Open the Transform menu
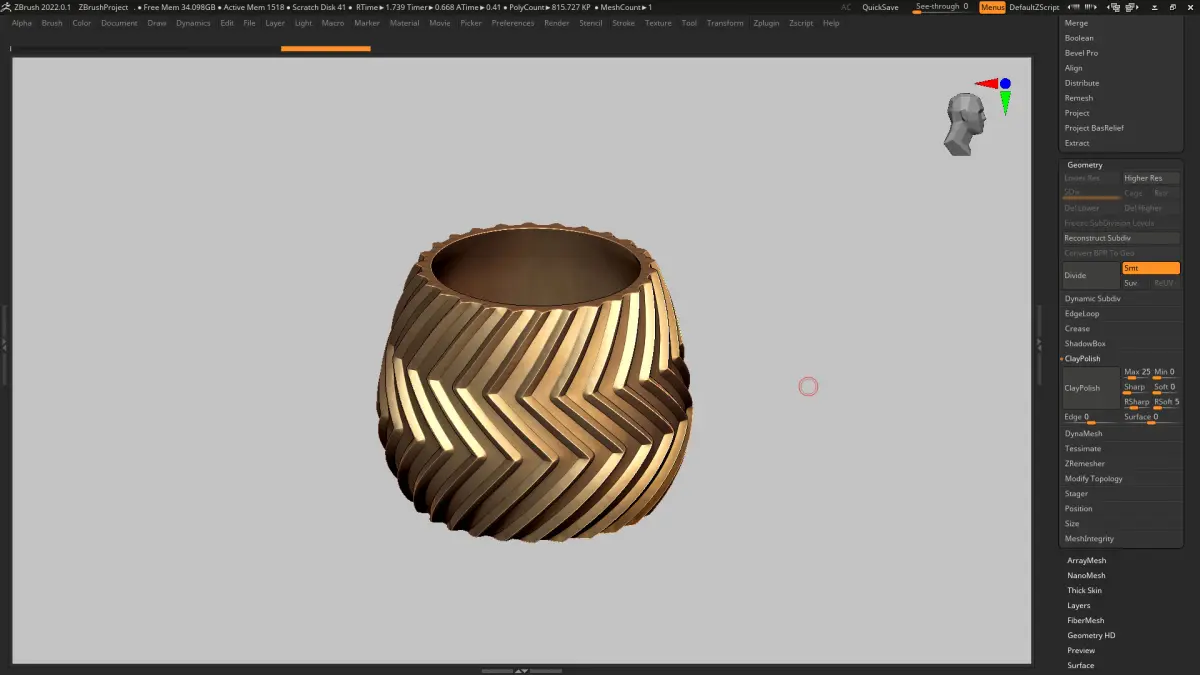 pyautogui.click(x=725, y=23)
